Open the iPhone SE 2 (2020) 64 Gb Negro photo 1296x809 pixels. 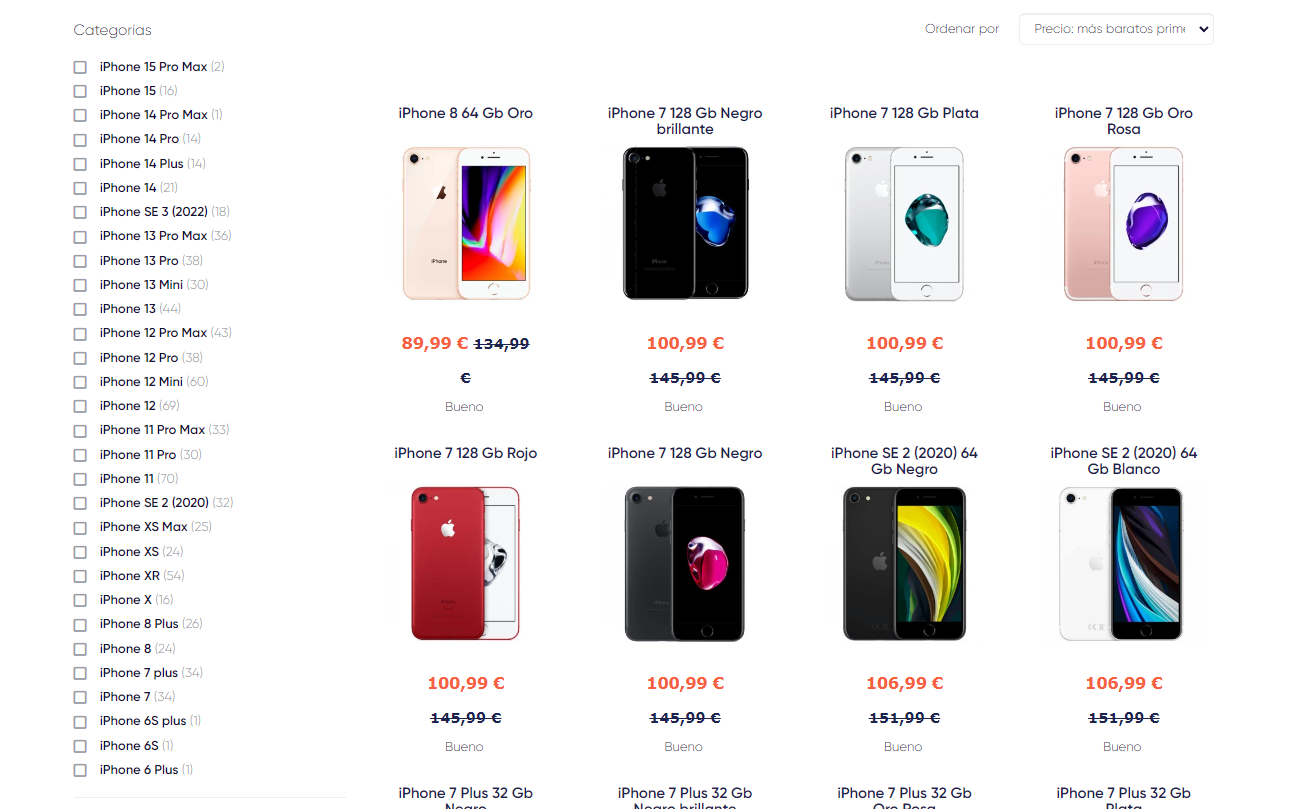pos(904,564)
